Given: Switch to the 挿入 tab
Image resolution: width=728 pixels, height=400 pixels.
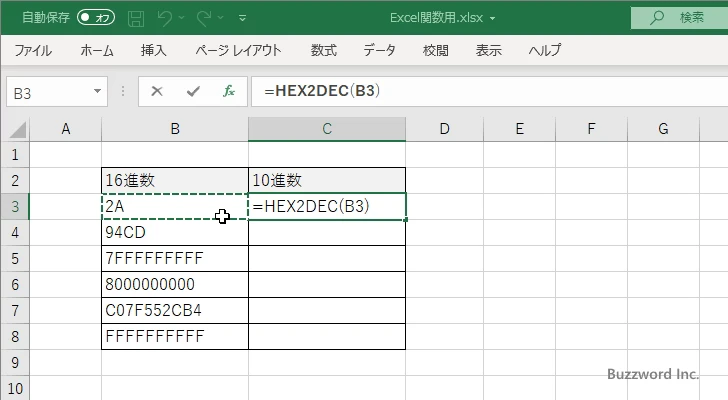Looking at the screenshot, I should click(x=154, y=50).
